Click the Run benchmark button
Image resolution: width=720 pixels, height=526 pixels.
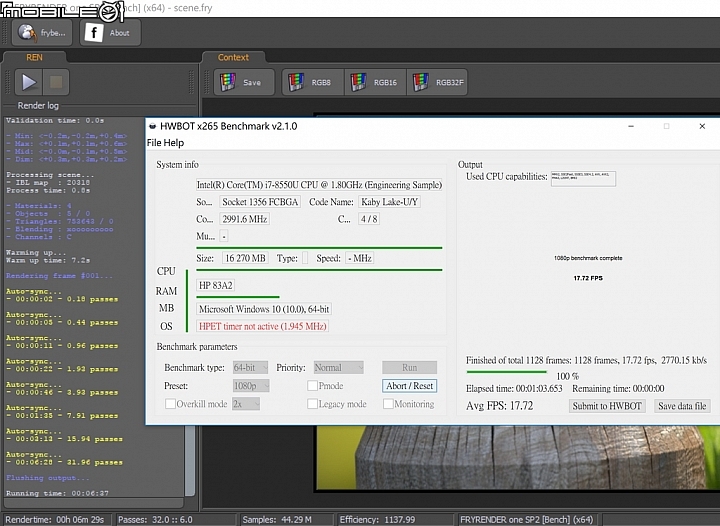pos(410,368)
